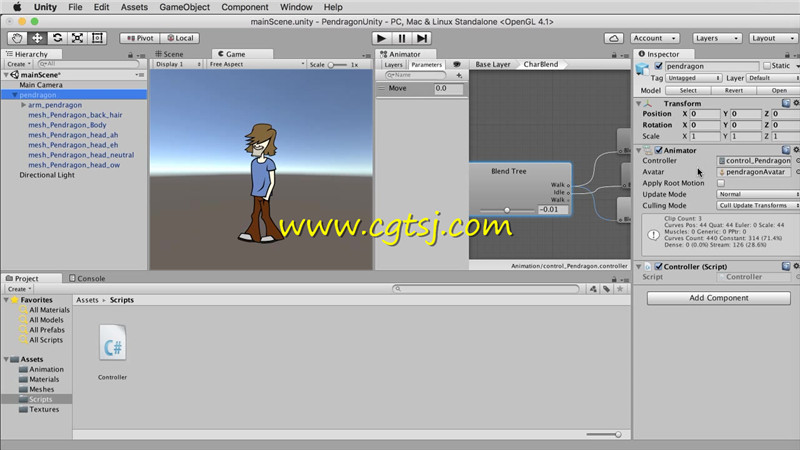
Task: Select the Hand tool in toolbar
Action: point(17,38)
